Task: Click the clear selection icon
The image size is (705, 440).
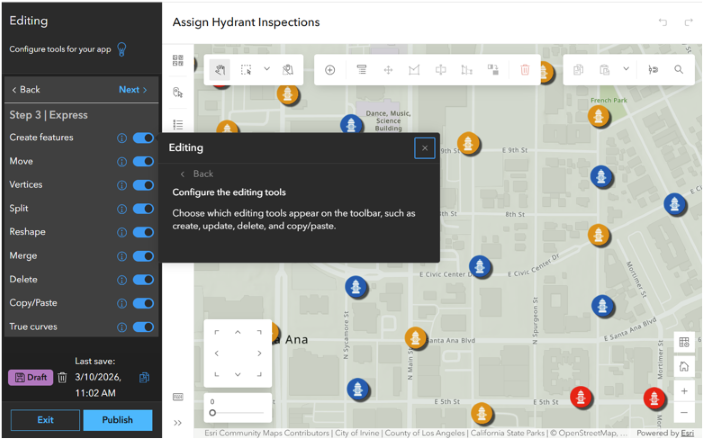Action: [x=288, y=70]
